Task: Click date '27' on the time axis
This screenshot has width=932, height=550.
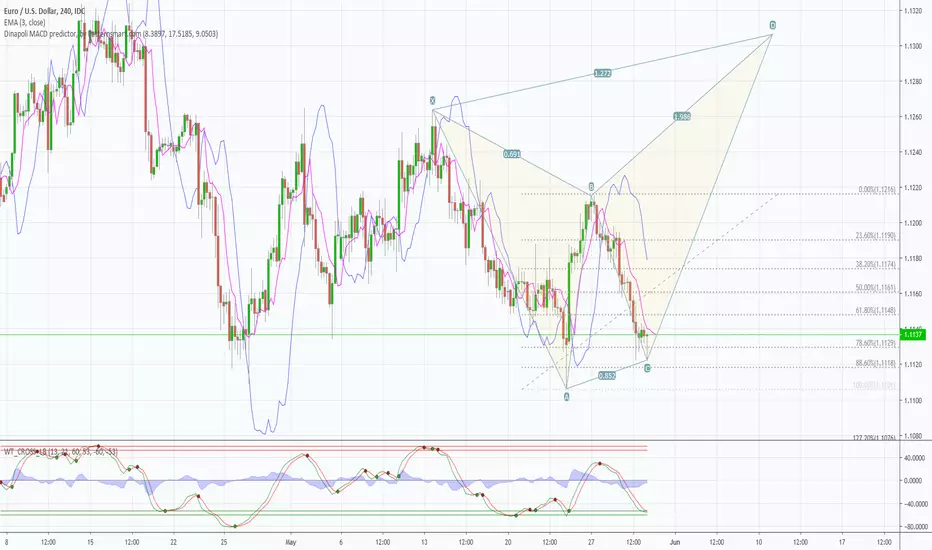Action: coord(591,542)
